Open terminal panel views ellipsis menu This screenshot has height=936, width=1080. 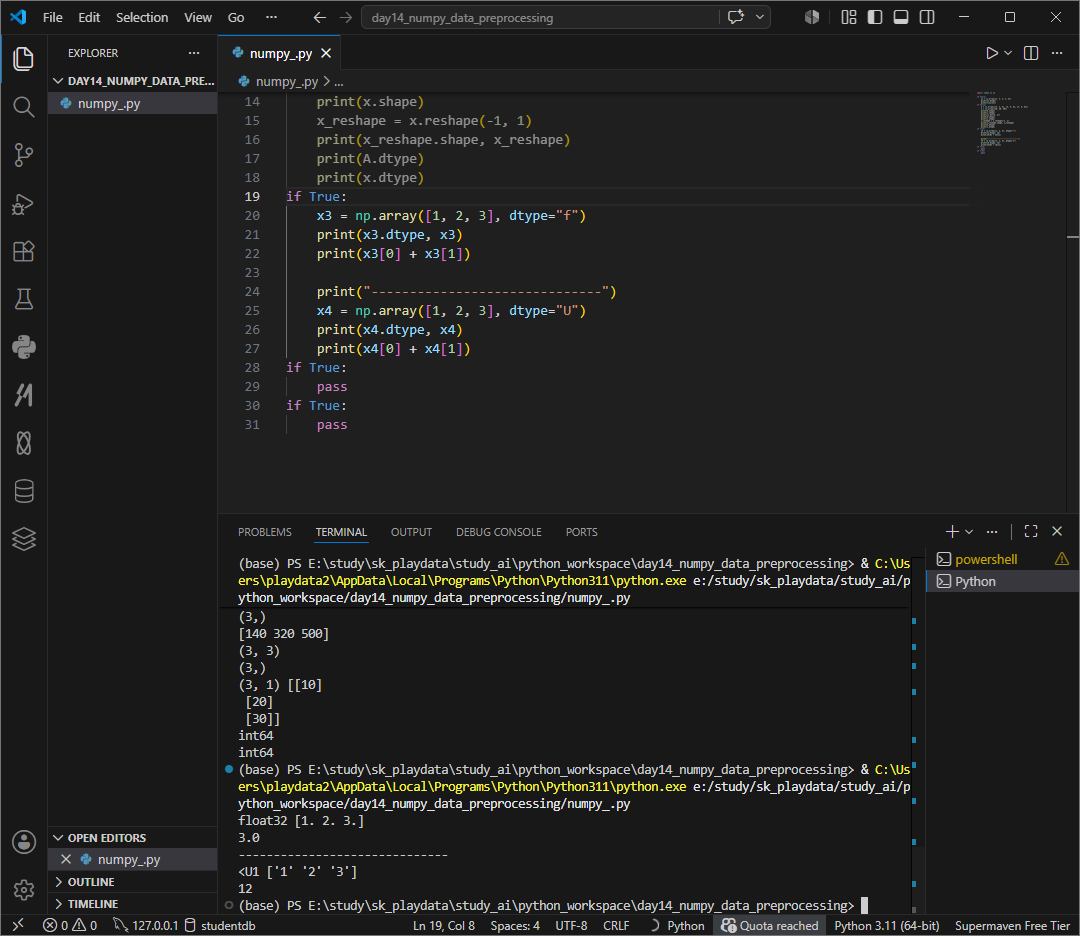(992, 531)
